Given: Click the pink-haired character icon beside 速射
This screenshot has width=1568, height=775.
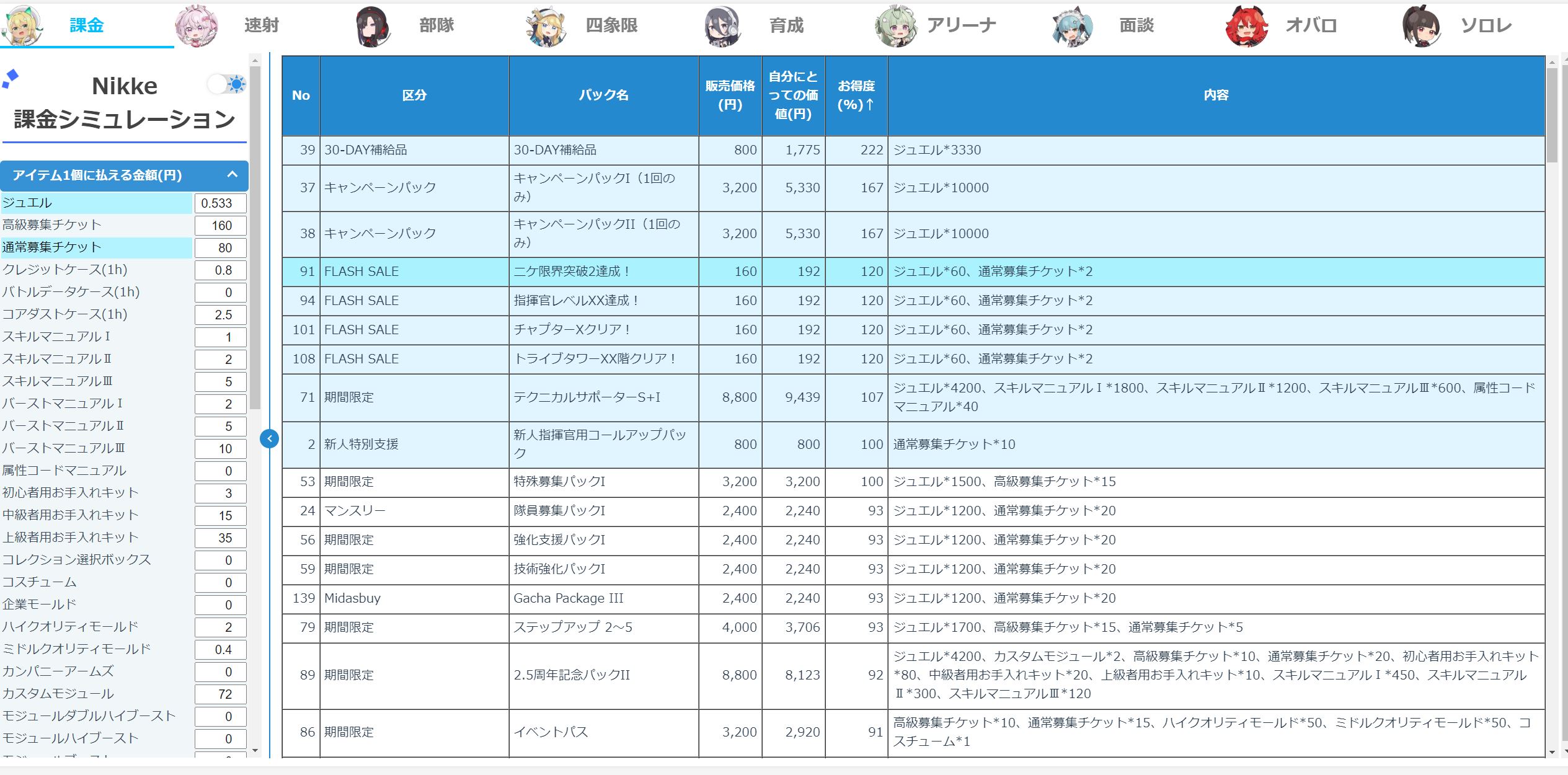Looking at the screenshot, I should pyautogui.click(x=197, y=26).
